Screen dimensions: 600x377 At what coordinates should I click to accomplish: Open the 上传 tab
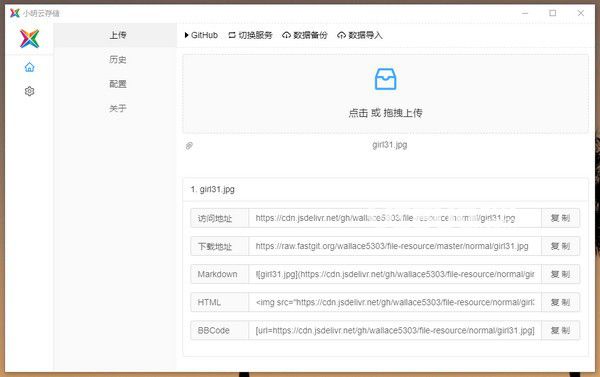click(115, 35)
